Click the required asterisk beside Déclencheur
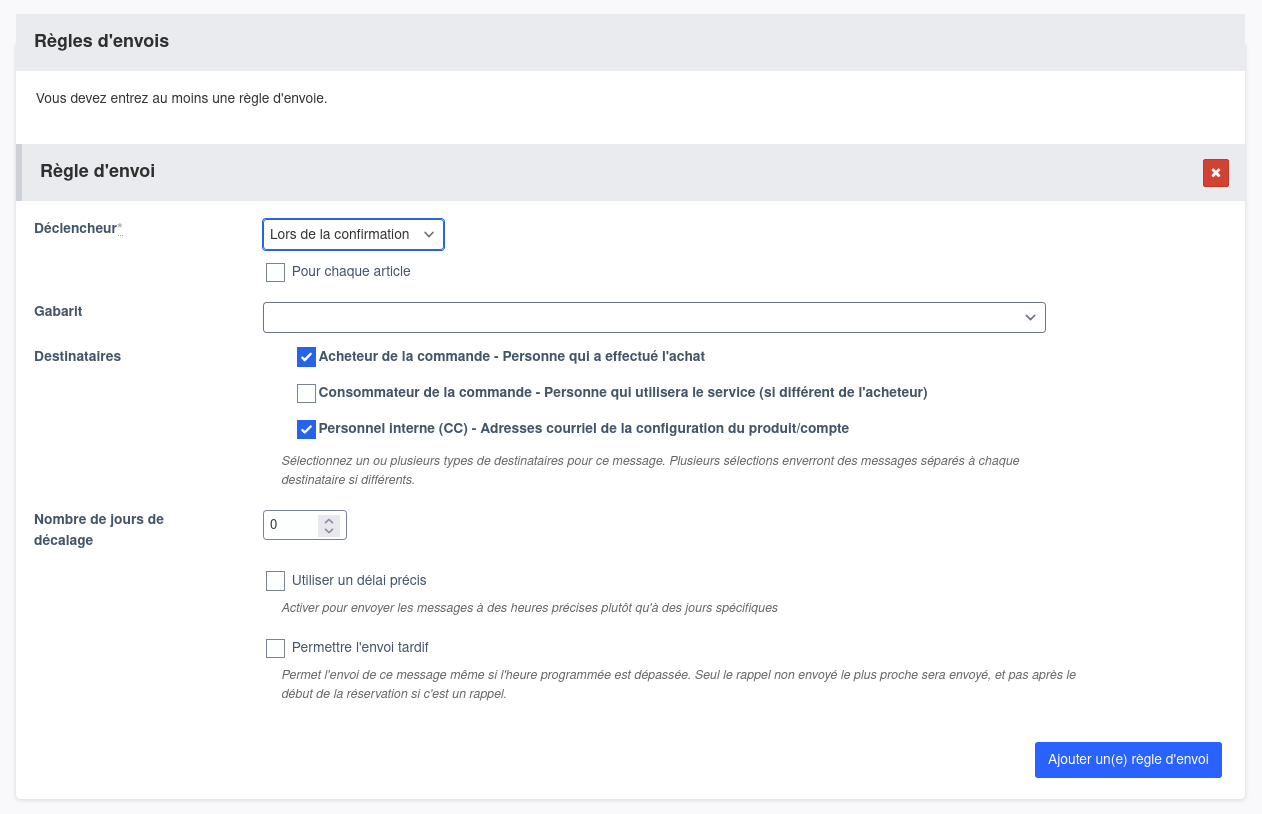 click(120, 228)
